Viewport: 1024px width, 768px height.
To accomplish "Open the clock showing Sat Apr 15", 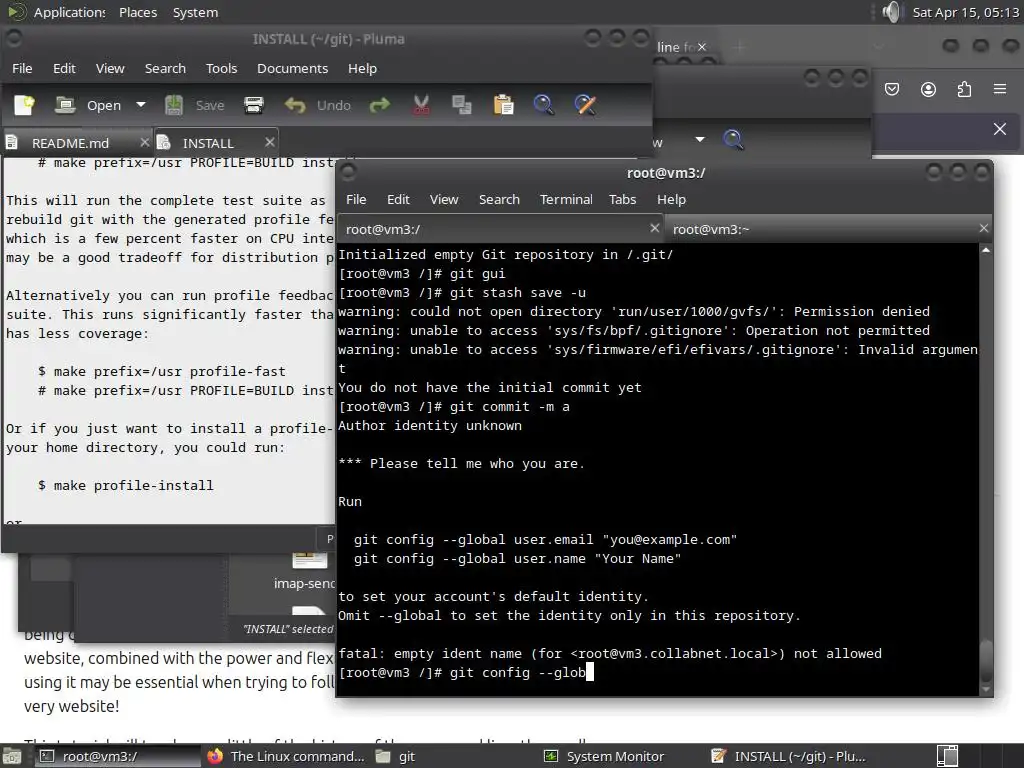I will (965, 12).
